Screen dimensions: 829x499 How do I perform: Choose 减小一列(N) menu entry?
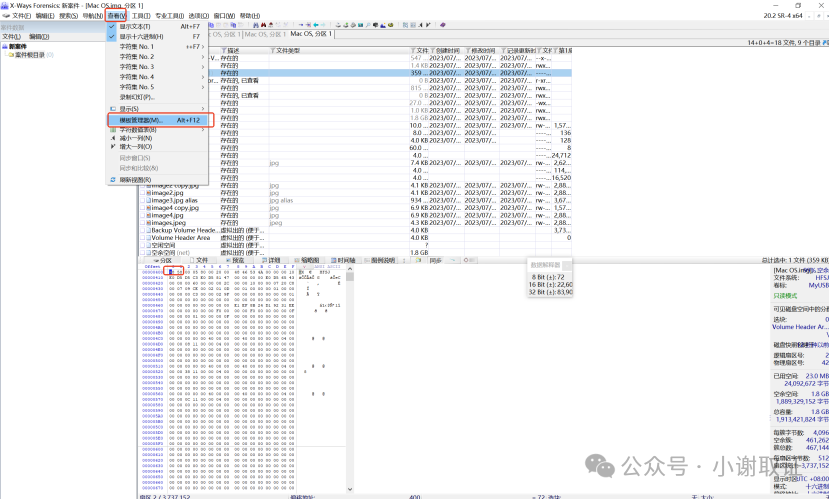point(157,138)
